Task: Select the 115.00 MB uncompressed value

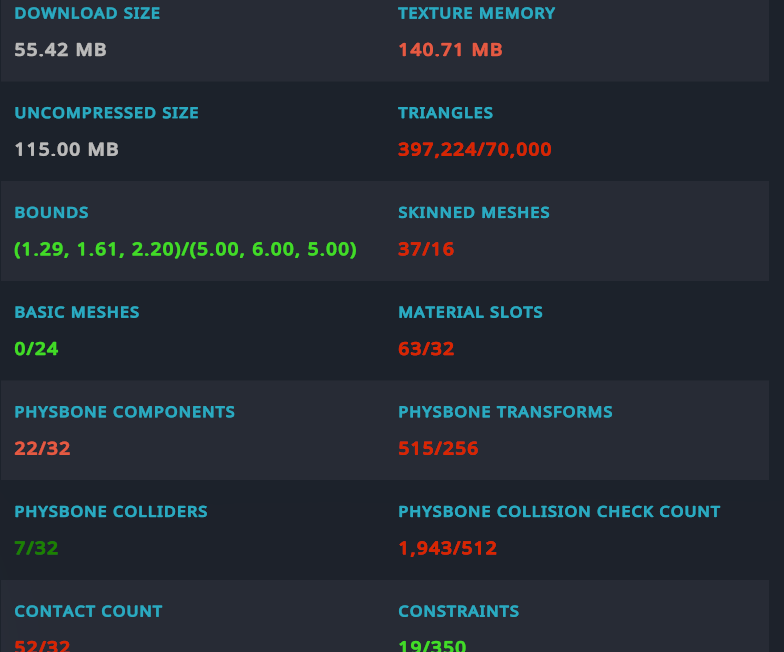Action: click(x=66, y=149)
